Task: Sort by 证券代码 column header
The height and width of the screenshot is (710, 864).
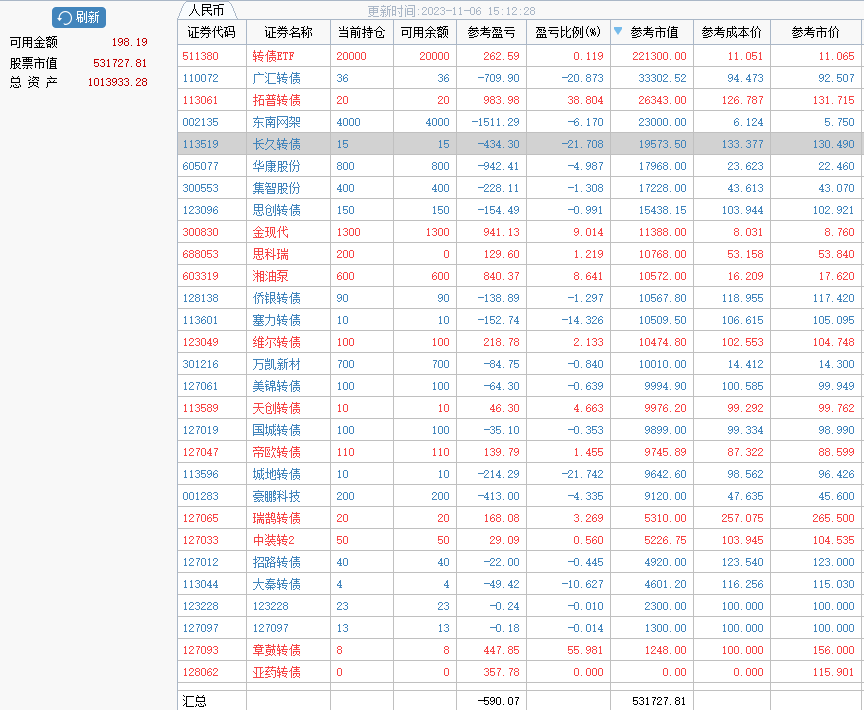Action: click(212, 32)
